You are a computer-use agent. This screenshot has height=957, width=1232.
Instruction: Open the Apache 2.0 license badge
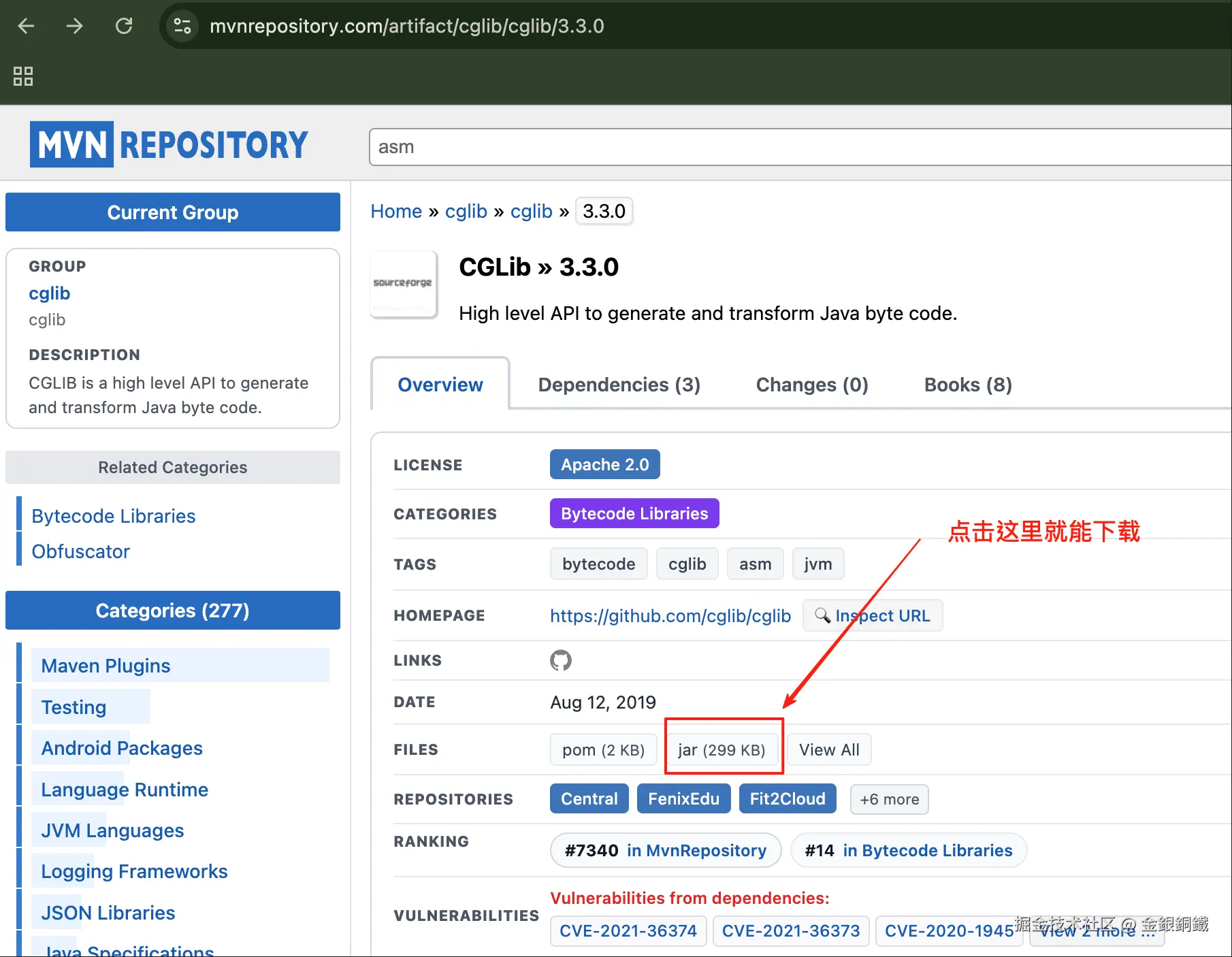point(604,465)
